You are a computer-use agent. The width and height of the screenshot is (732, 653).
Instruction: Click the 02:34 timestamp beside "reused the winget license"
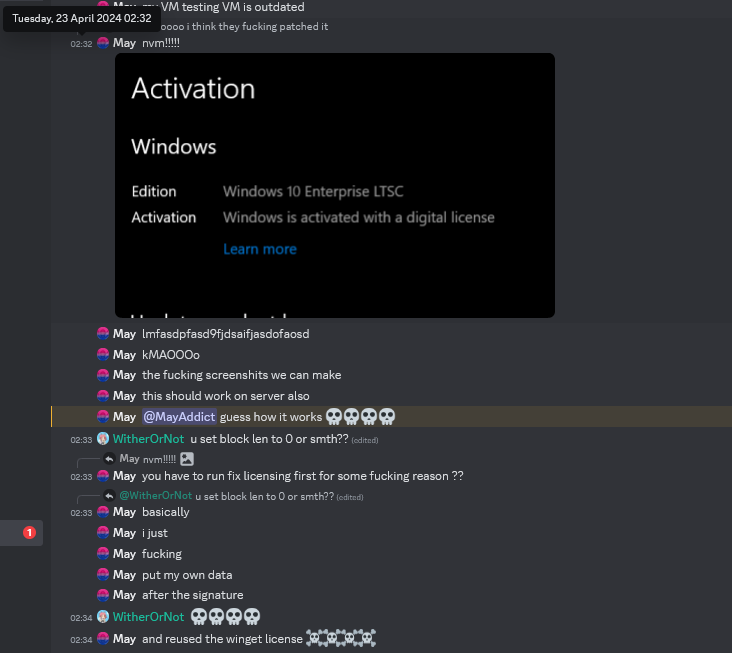tap(81, 640)
